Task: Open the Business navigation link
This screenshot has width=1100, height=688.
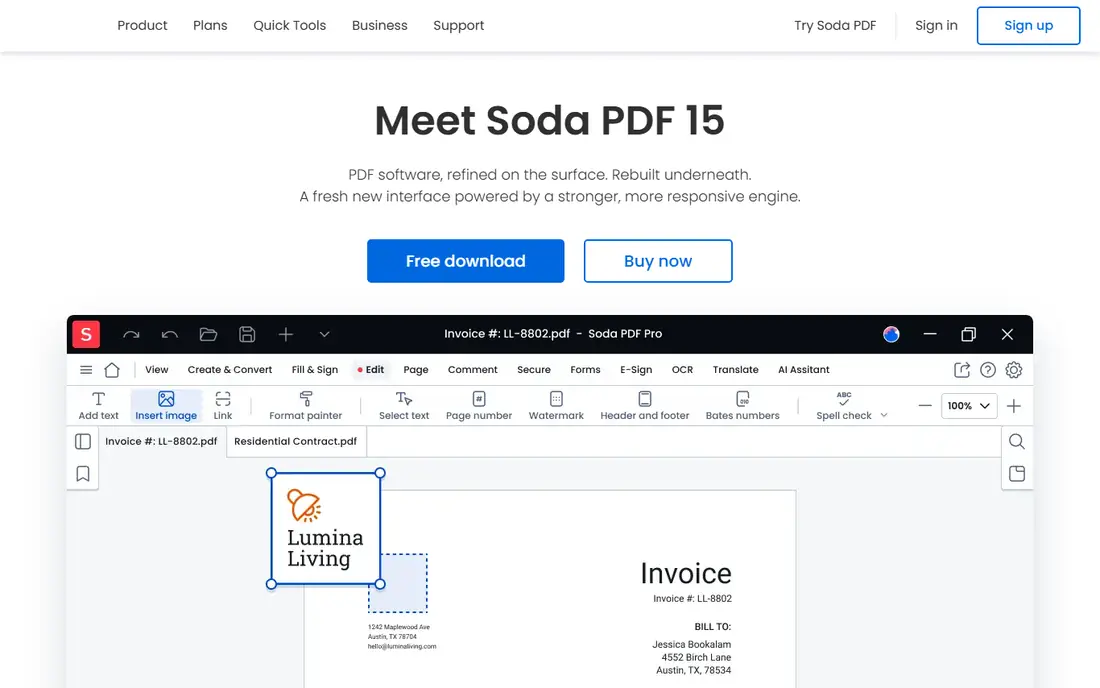Action: 380,26
